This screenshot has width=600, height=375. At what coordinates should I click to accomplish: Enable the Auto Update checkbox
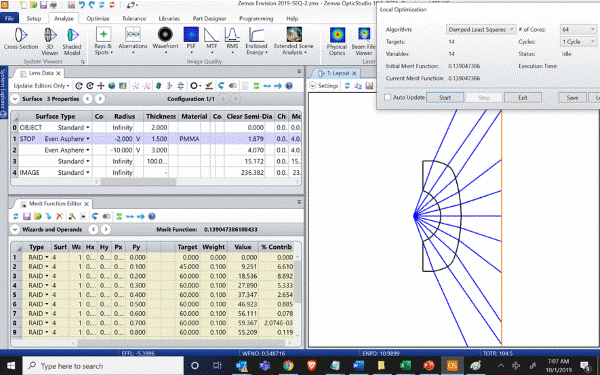387,98
